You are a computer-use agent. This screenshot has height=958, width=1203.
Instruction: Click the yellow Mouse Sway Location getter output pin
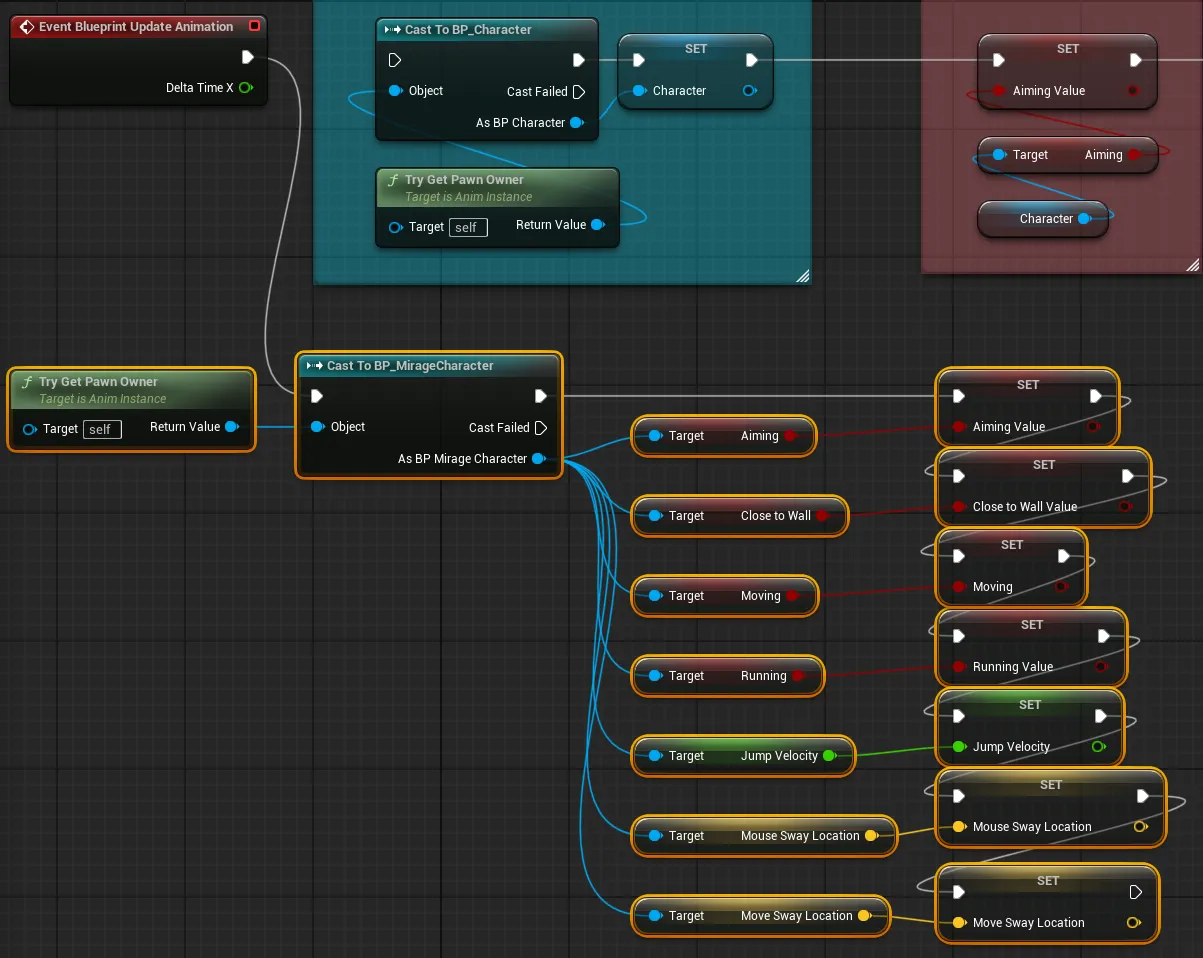(871, 836)
